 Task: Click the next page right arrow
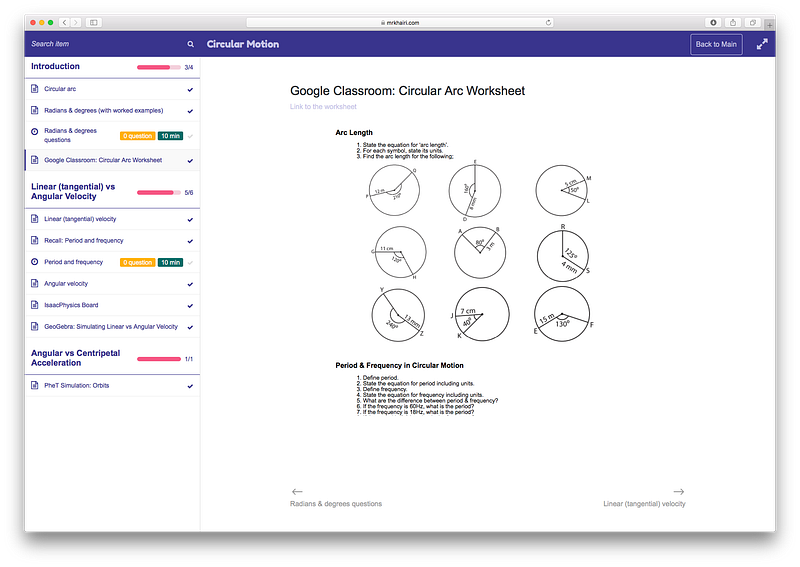pyautogui.click(x=679, y=491)
